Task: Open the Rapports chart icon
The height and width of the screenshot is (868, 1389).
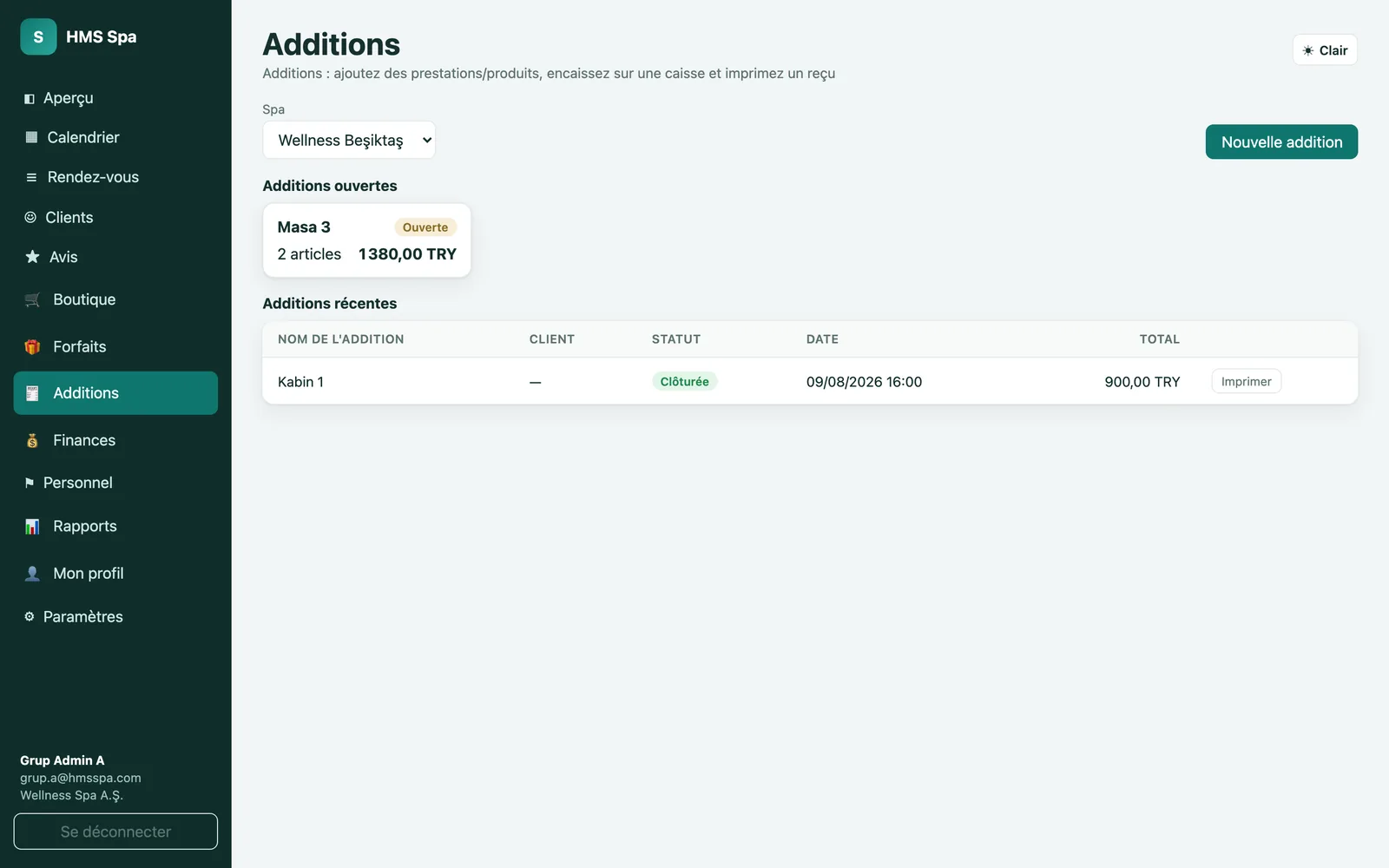Action: click(x=32, y=526)
